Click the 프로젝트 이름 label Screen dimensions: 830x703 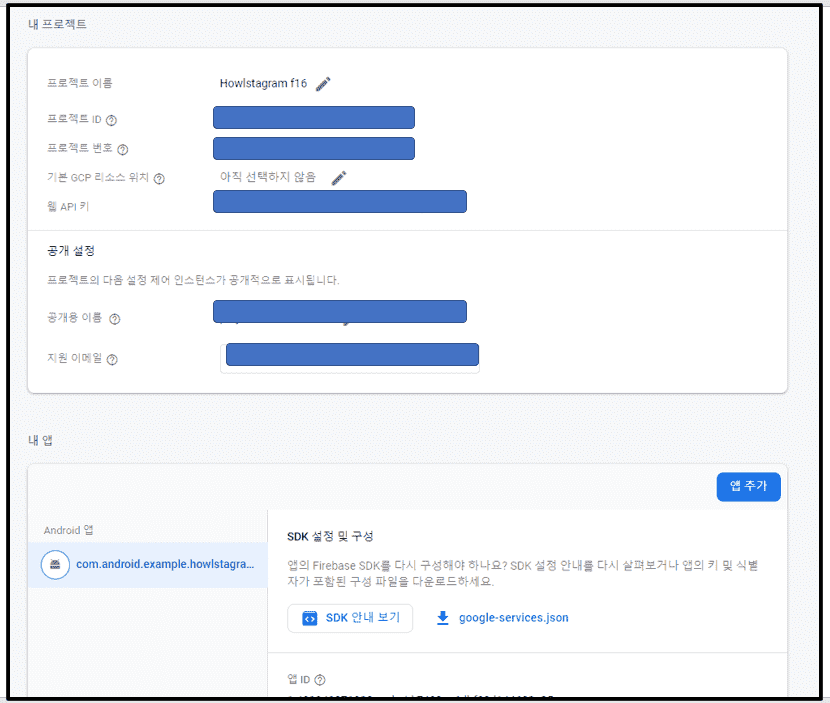pos(80,83)
